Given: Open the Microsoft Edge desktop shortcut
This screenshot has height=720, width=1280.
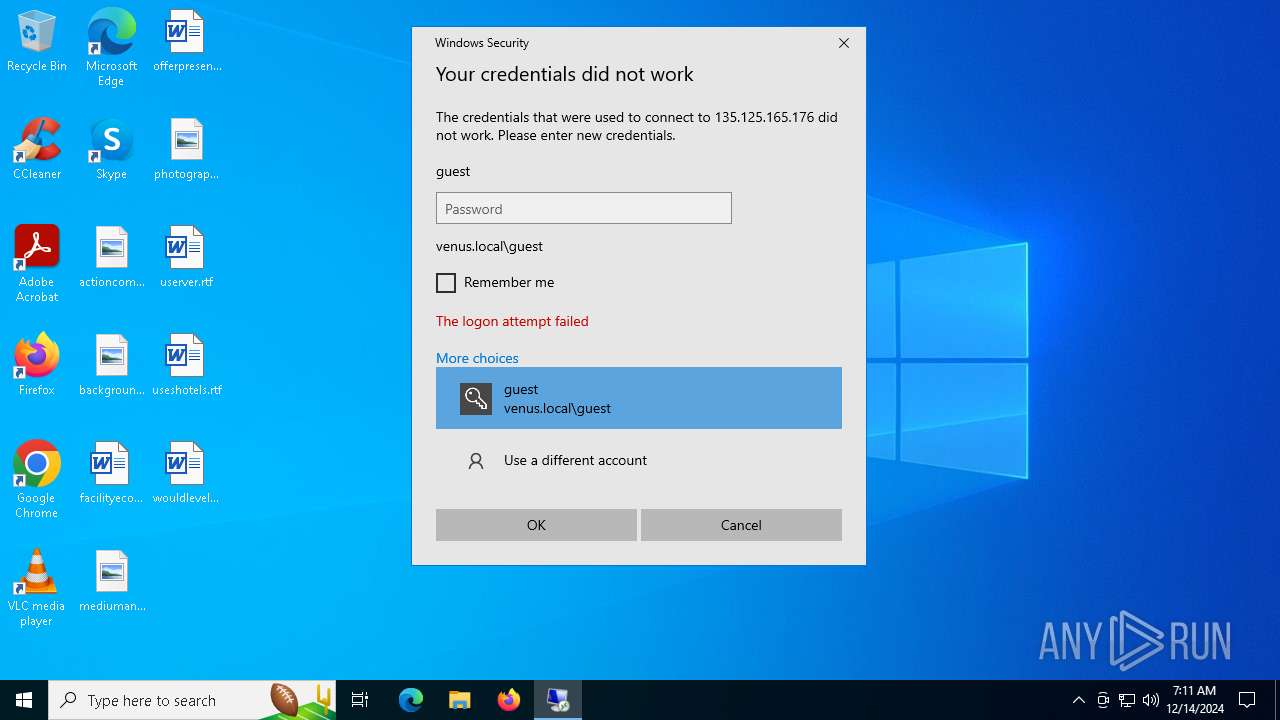Looking at the screenshot, I should tap(111, 48).
